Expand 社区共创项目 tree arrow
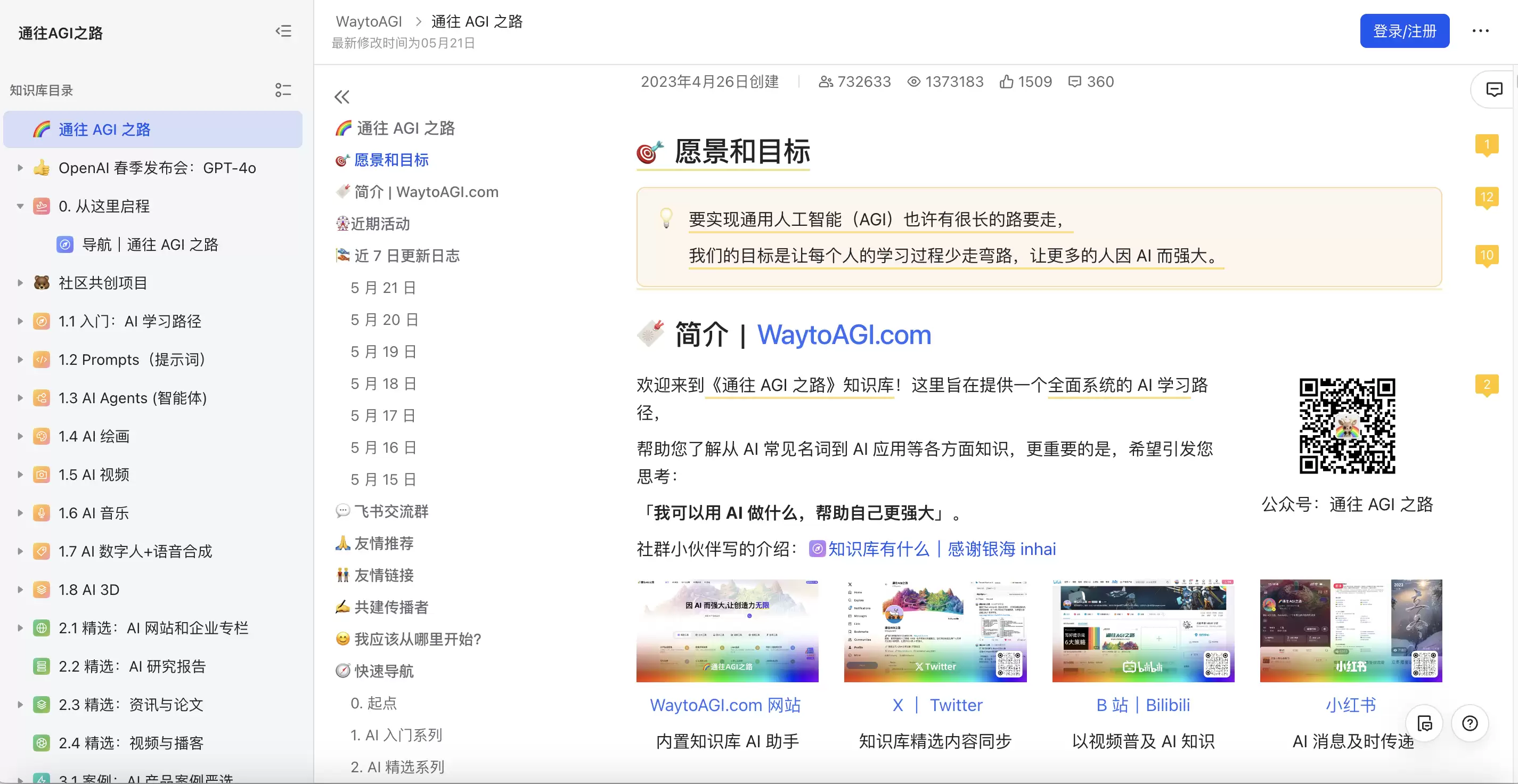The image size is (1518, 784). 20,282
